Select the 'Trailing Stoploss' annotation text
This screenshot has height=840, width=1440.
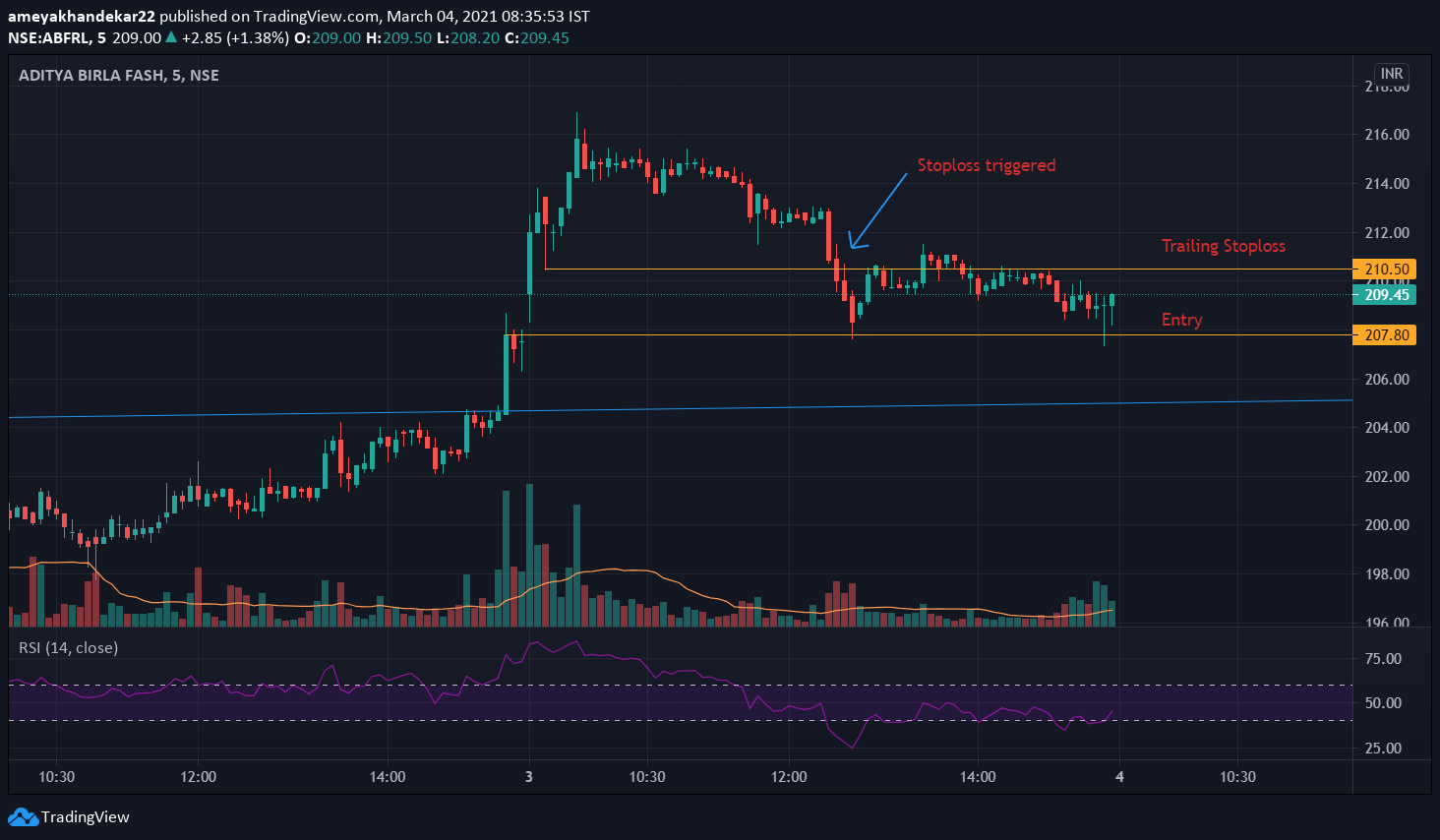tap(1224, 246)
